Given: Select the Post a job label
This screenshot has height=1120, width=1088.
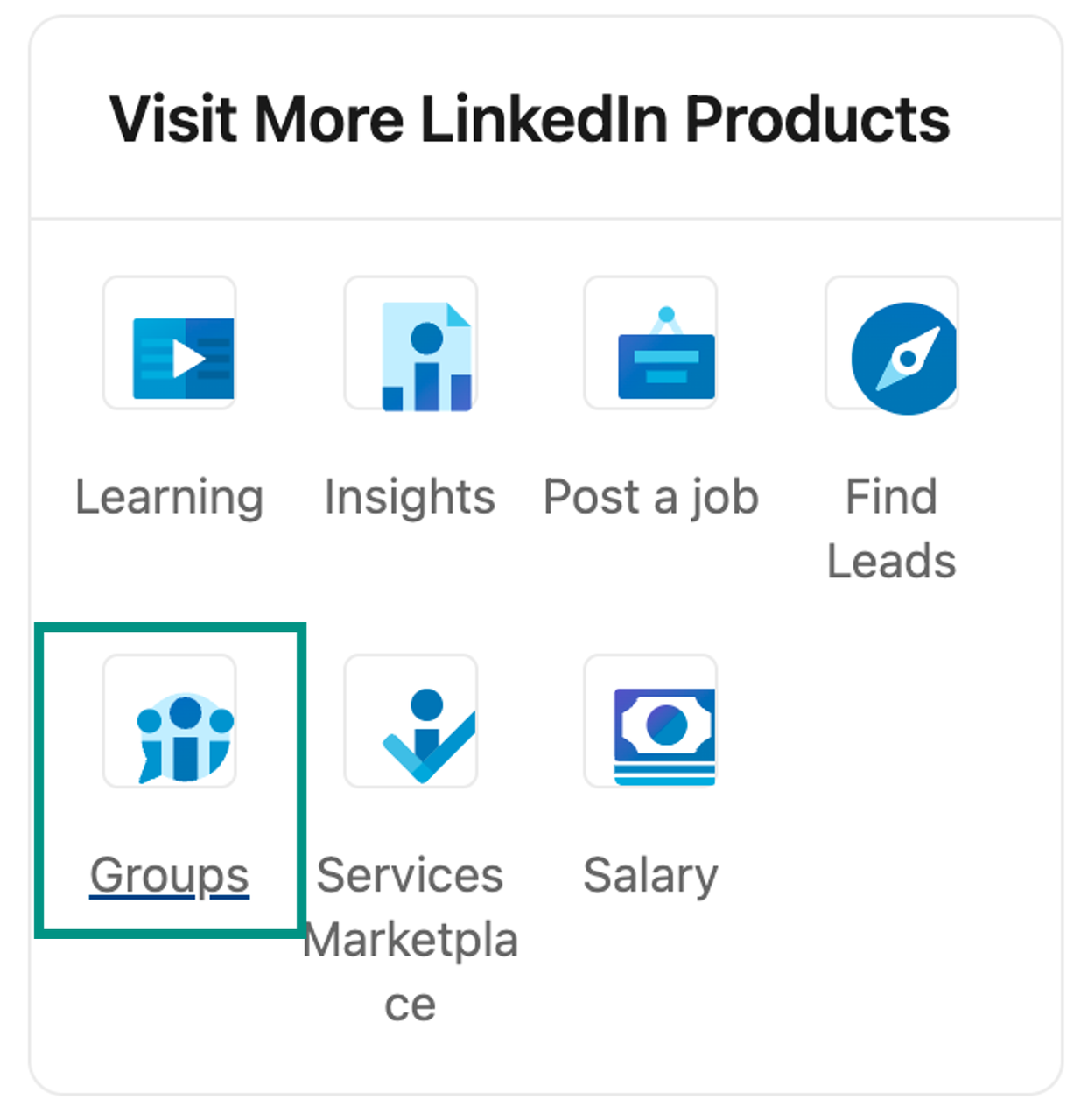Looking at the screenshot, I should 650,498.
